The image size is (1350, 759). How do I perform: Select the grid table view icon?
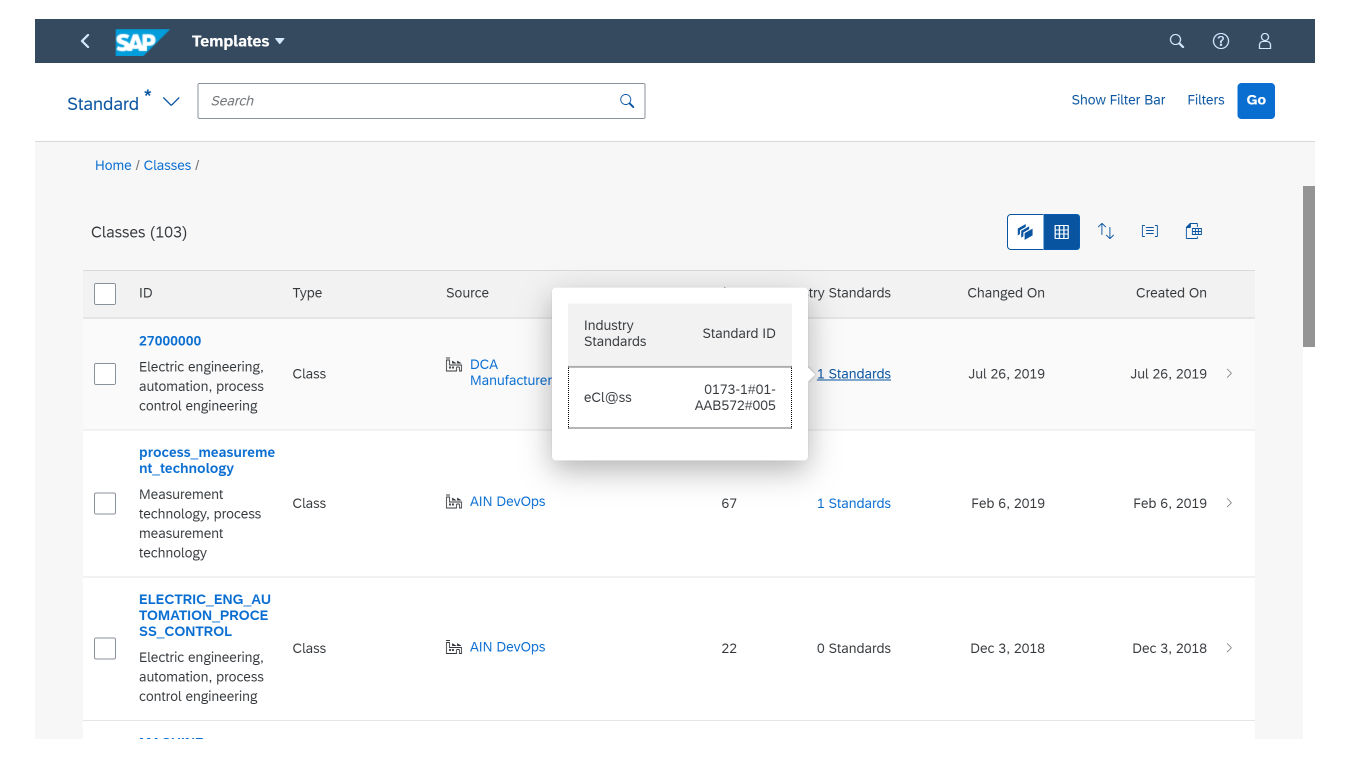[1062, 232]
